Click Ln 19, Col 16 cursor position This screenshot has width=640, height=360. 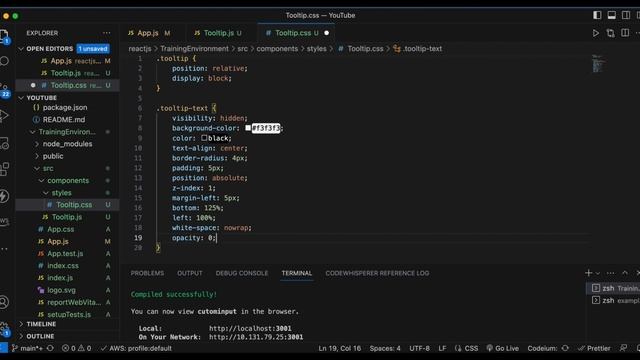(x=340, y=348)
